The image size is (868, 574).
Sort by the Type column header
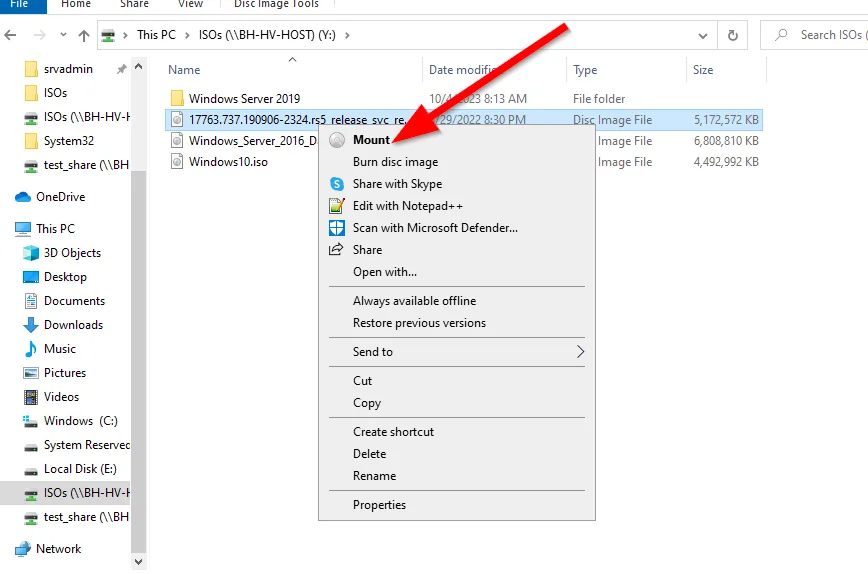[585, 70]
